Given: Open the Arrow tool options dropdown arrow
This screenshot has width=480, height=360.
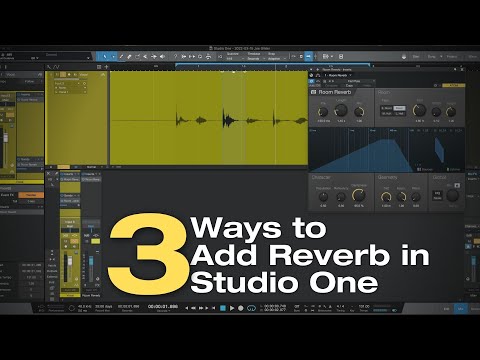Looking at the screenshot, I should click(x=113, y=57).
